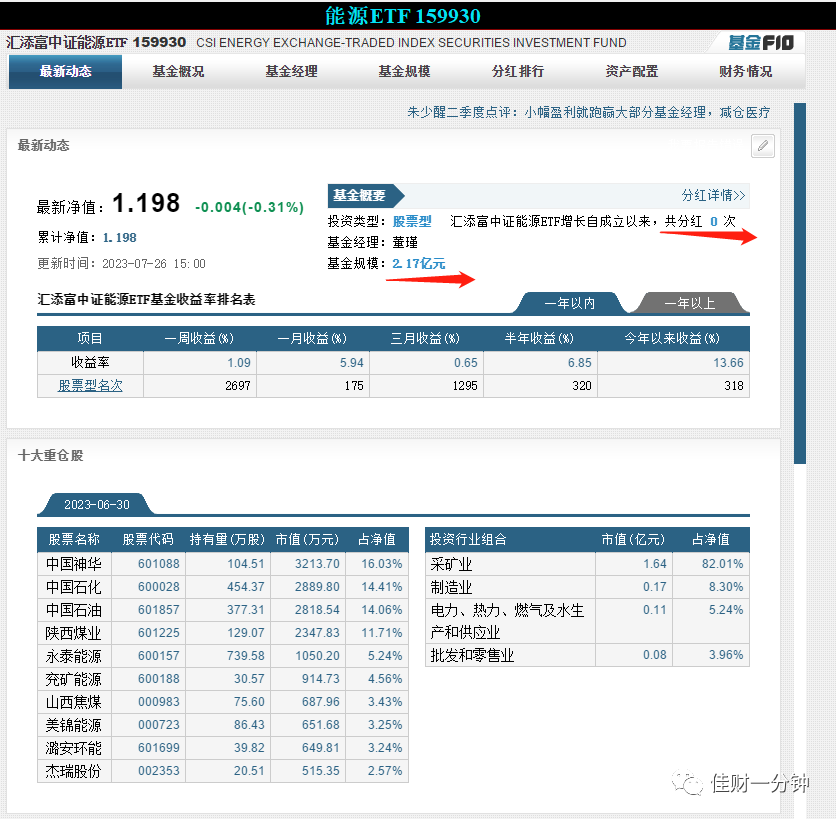Click the 基金F10 logo
Viewport: 836px width, 819px height.
click(x=761, y=43)
